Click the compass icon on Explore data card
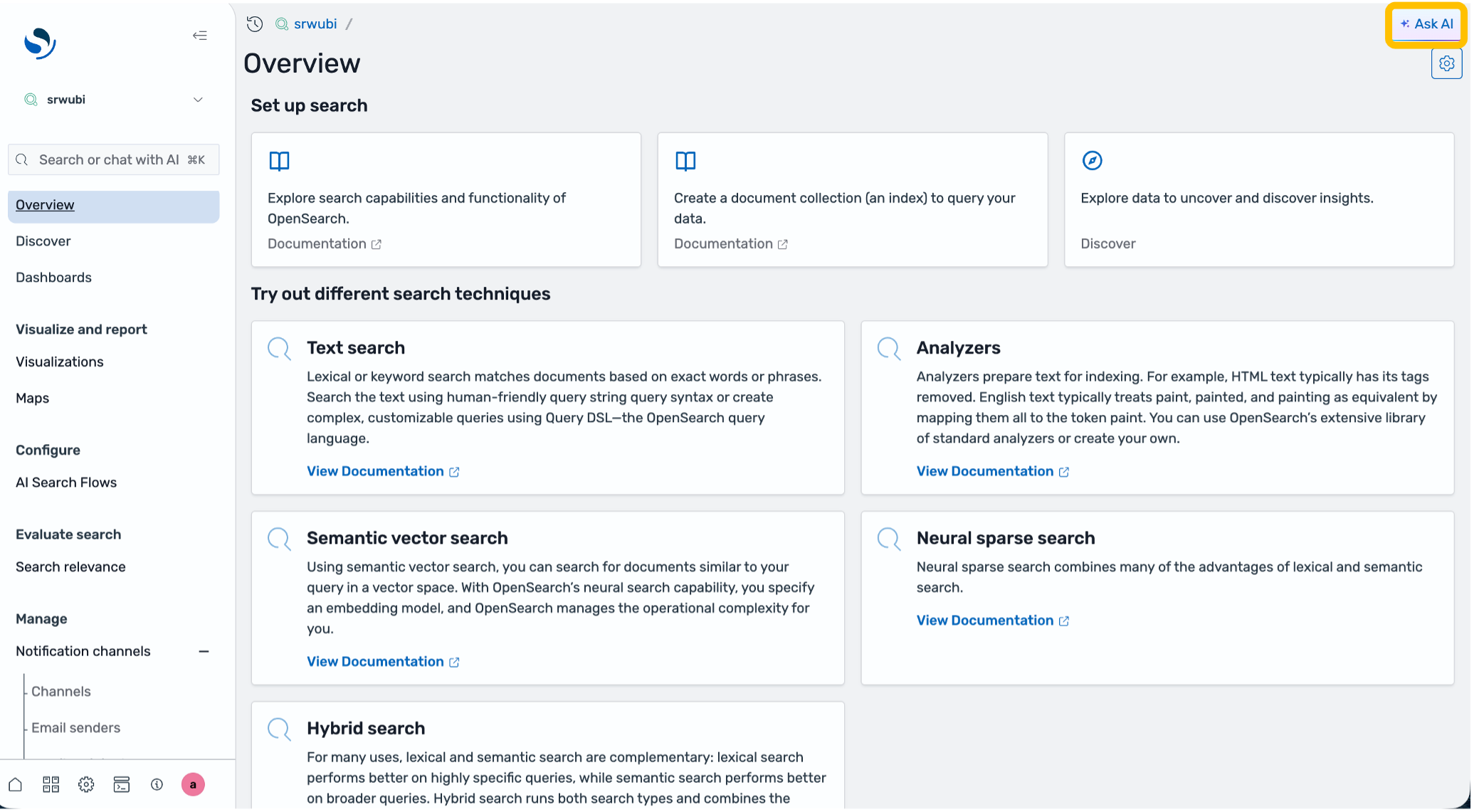Image resolution: width=1474 pixels, height=812 pixels. [1092, 161]
